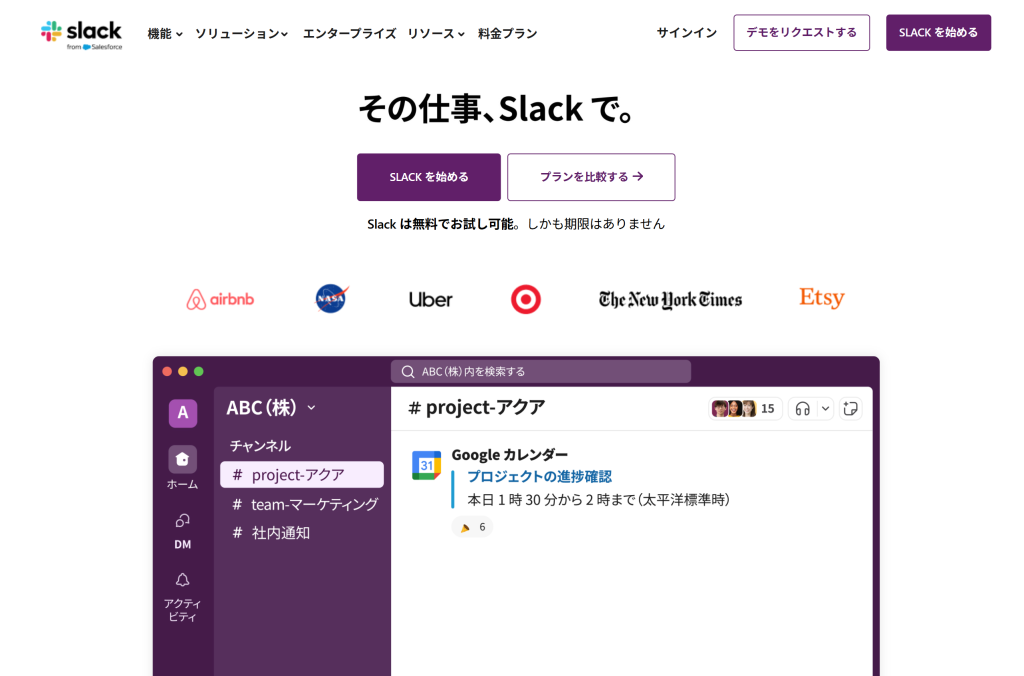The height and width of the screenshot is (676, 1024).
Task: Click the NASA logo
Action: 332,298
